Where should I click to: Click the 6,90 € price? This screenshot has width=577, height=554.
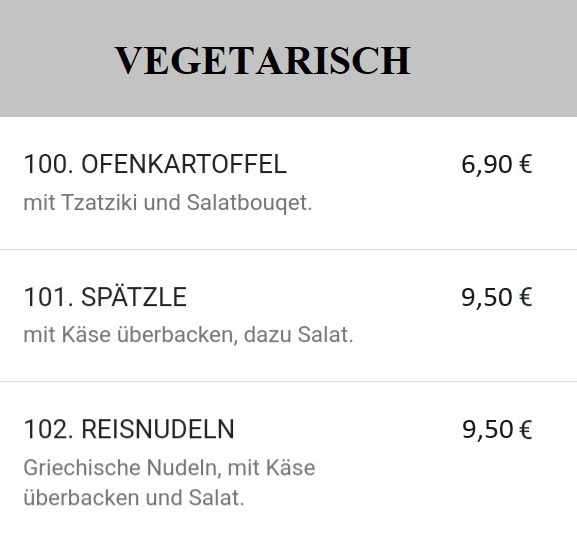click(x=497, y=164)
